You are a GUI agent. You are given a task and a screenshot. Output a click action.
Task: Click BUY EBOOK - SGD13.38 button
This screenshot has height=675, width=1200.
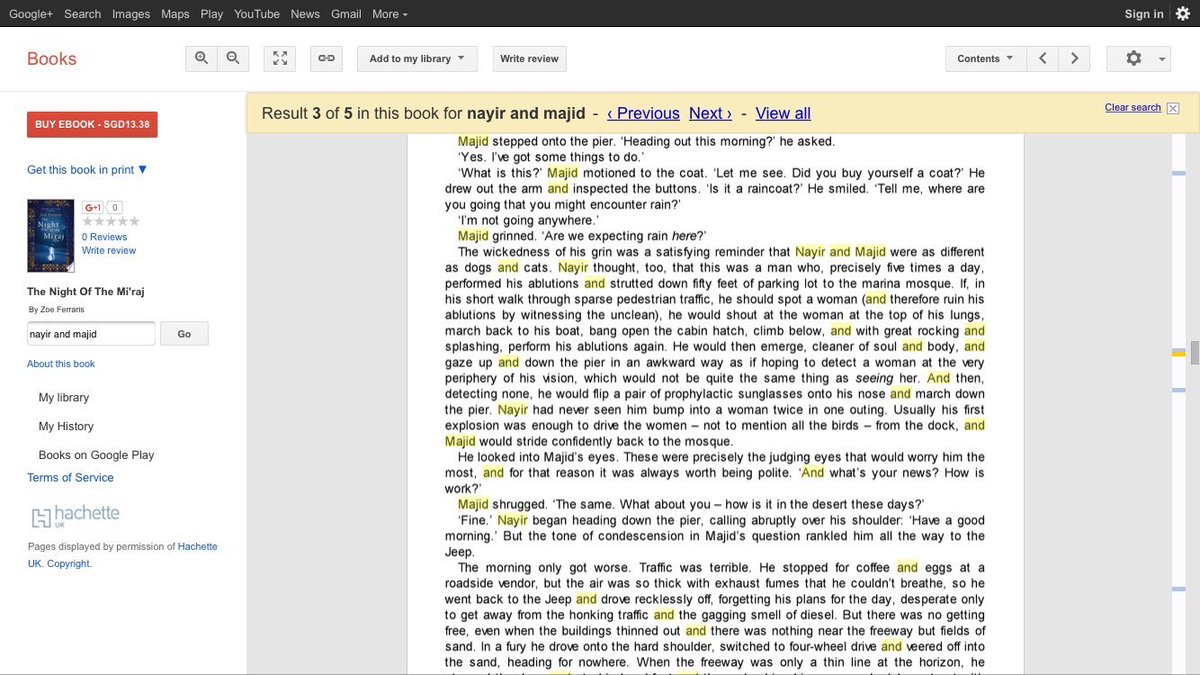click(92, 124)
